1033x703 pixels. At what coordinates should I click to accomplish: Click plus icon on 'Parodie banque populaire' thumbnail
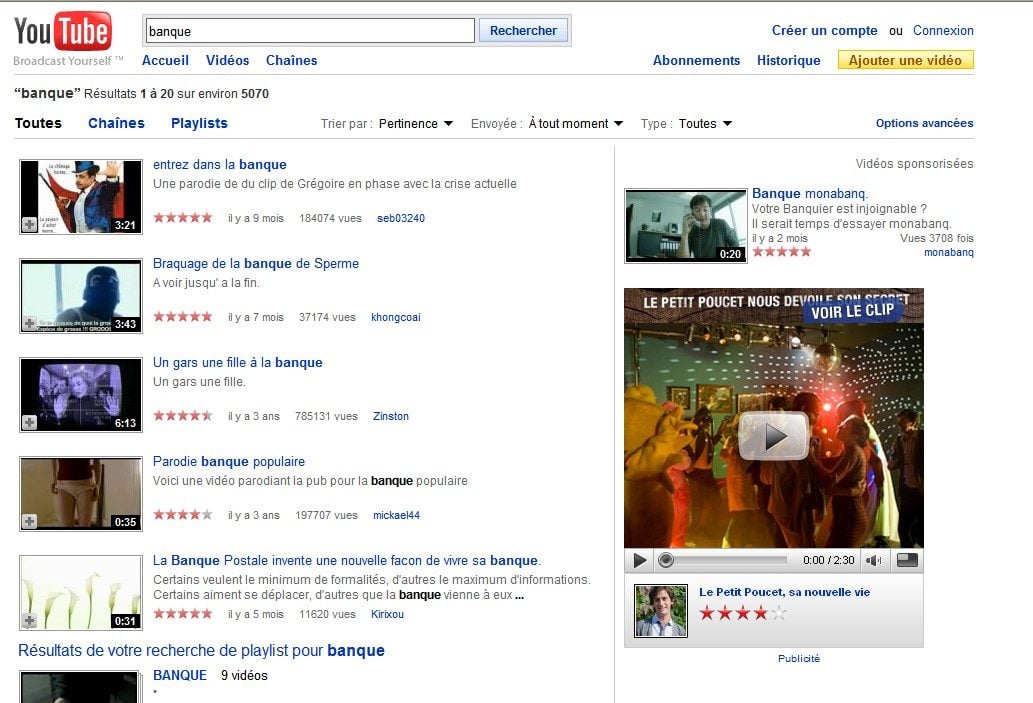pyautogui.click(x=30, y=521)
